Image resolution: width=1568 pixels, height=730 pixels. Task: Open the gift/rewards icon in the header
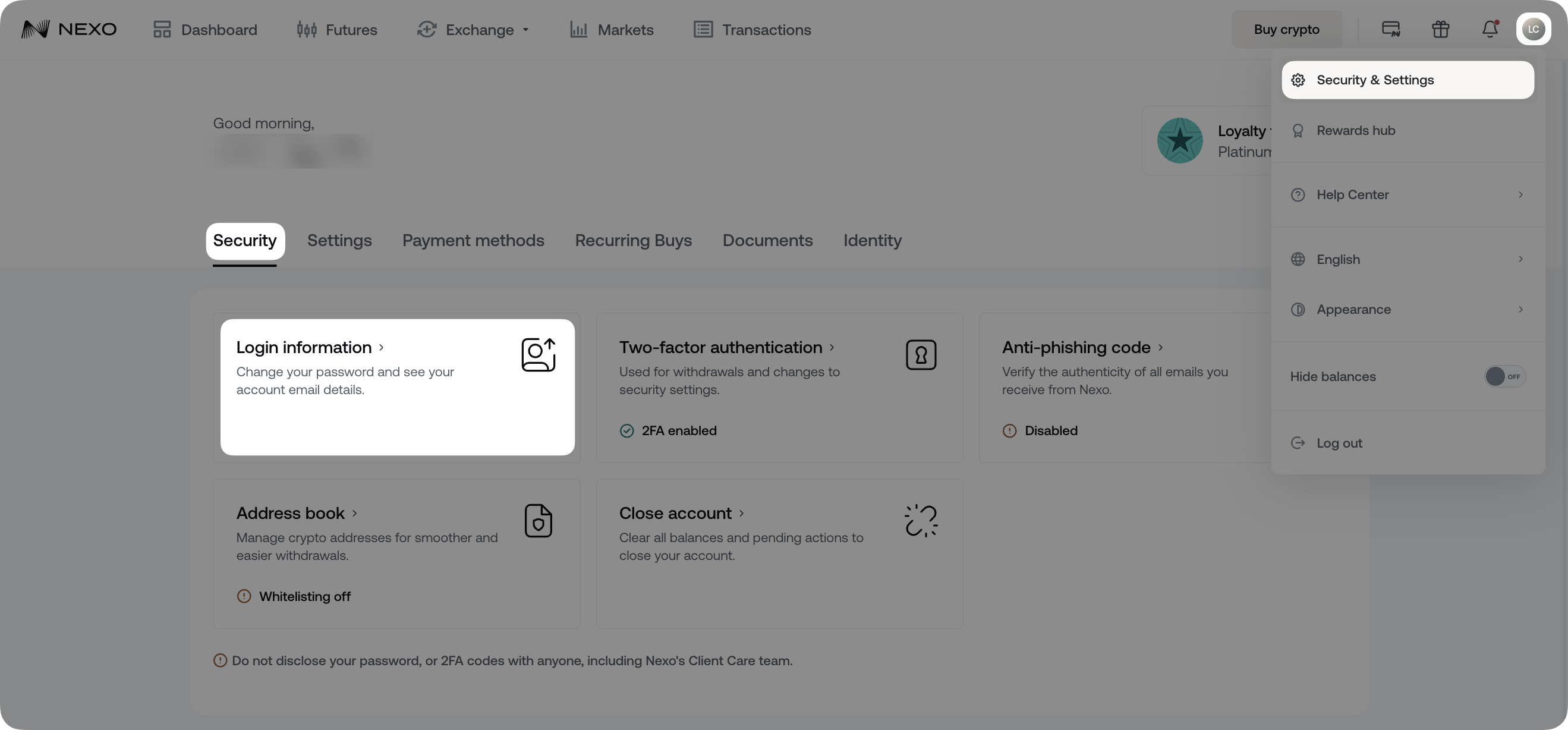click(1440, 29)
